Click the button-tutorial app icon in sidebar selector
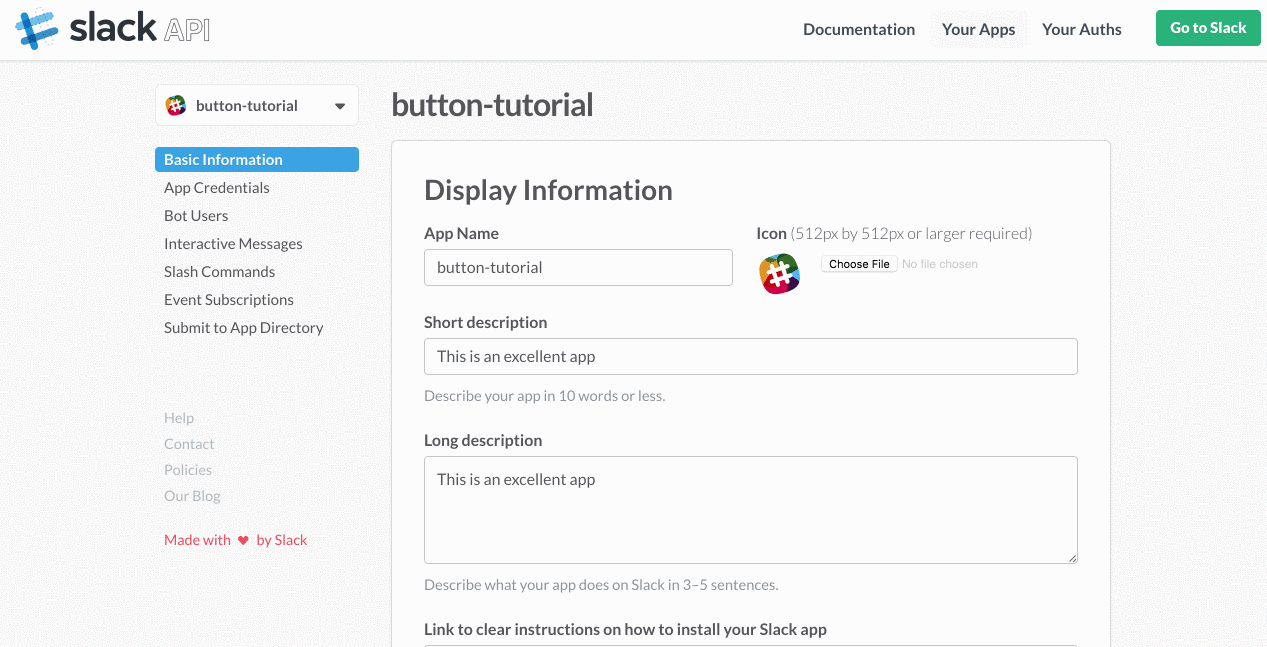Image resolution: width=1267 pixels, height=647 pixels. click(x=176, y=106)
